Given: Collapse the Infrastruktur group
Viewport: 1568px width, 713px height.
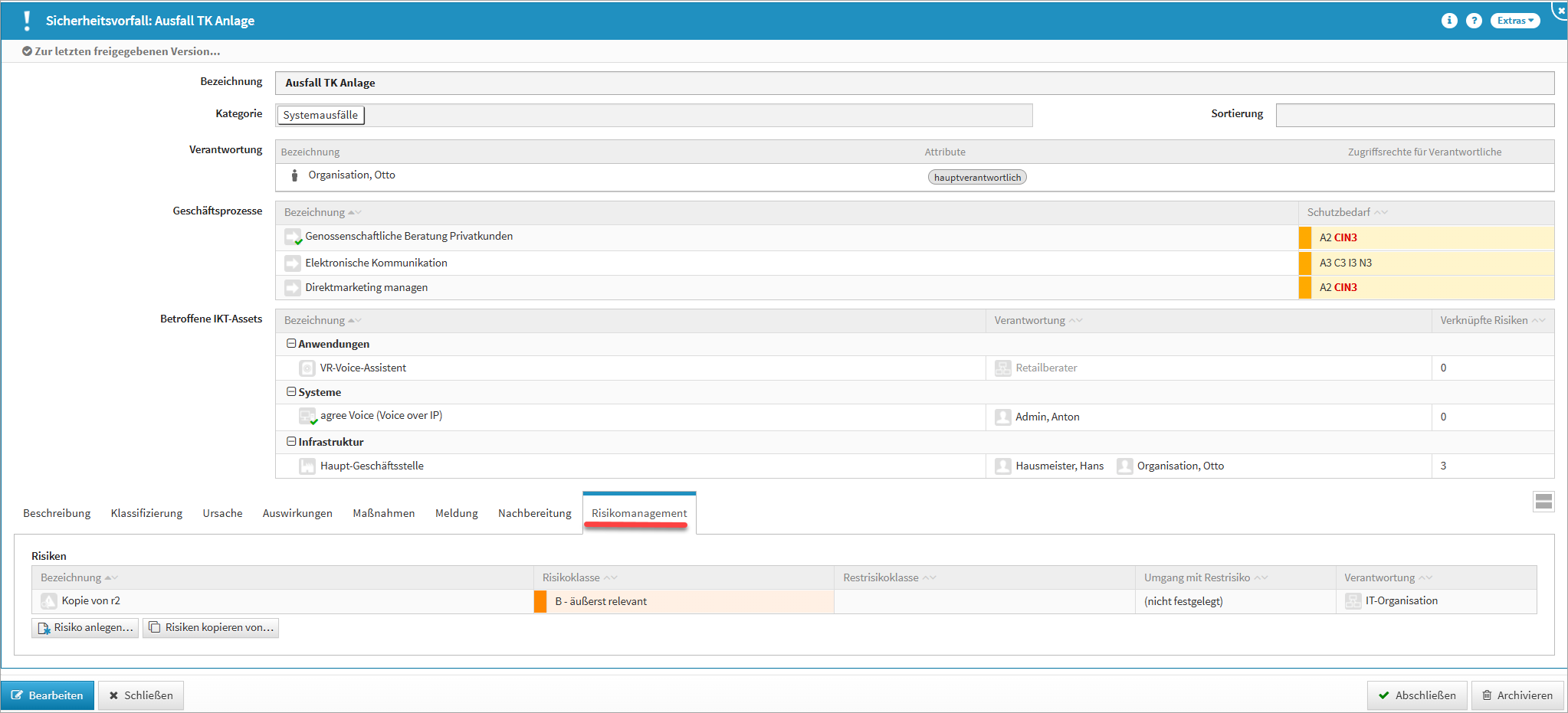Looking at the screenshot, I should 291,442.
